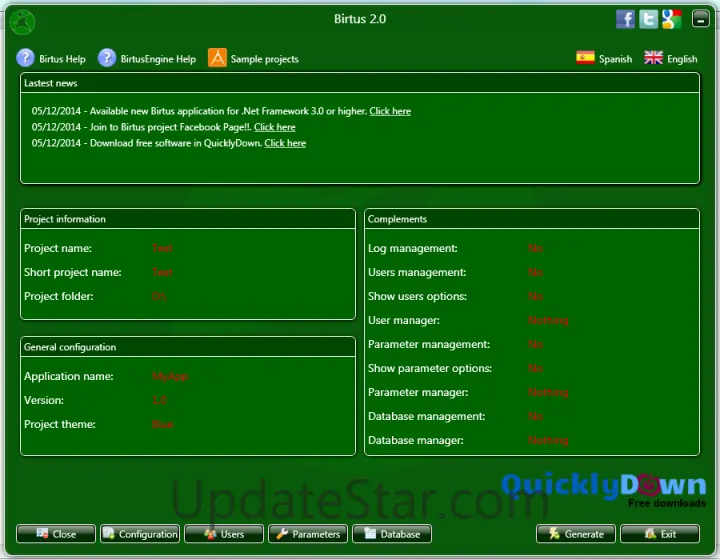Select the Show users options No value
This screenshot has height=560, width=720.
click(535, 296)
